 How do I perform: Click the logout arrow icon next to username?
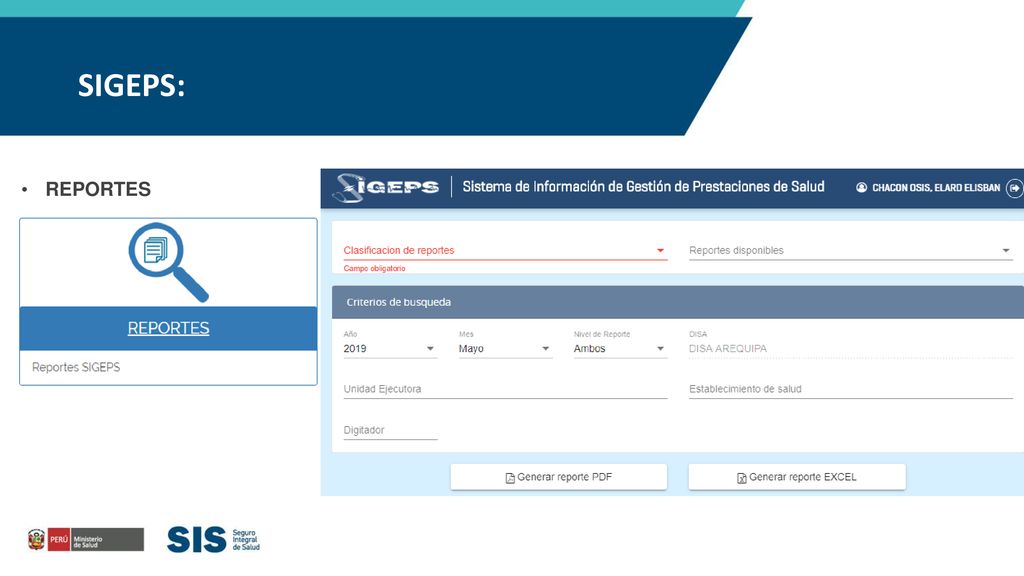pyautogui.click(x=1014, y=188)
